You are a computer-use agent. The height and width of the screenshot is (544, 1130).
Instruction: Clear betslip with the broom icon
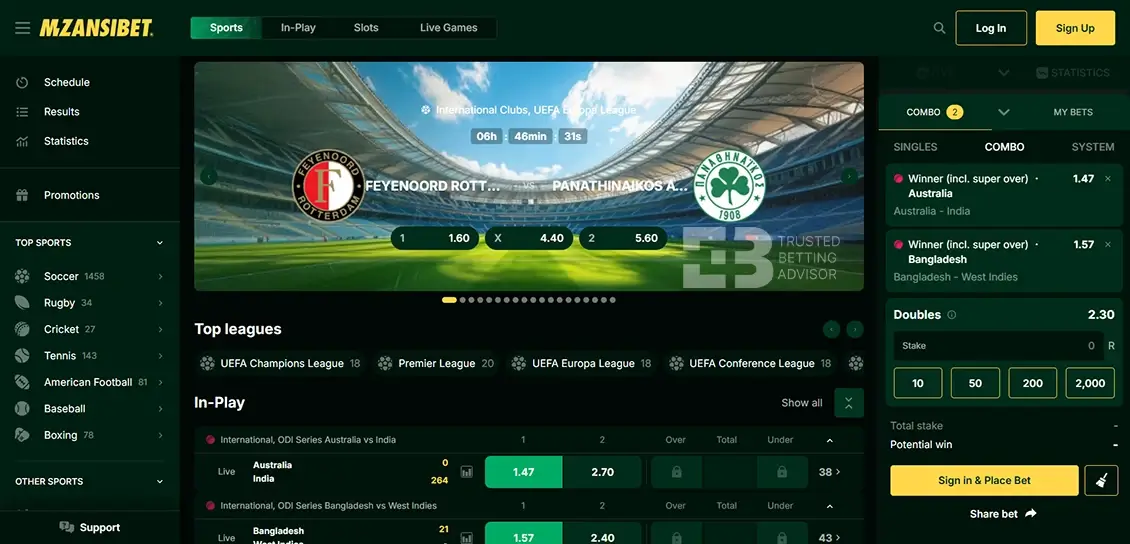(1101, 481)
